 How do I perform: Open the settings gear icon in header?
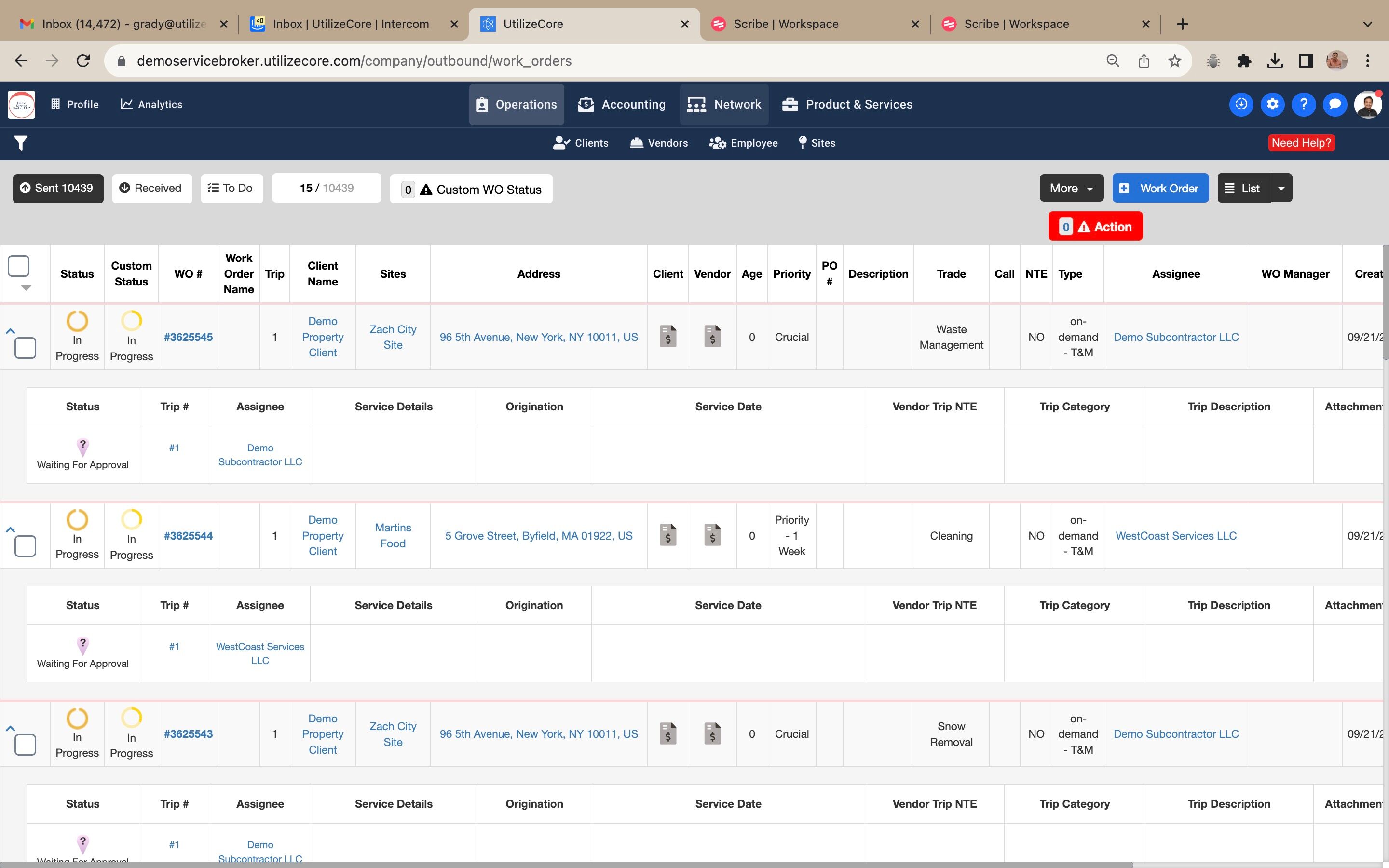click(1272, 105)
